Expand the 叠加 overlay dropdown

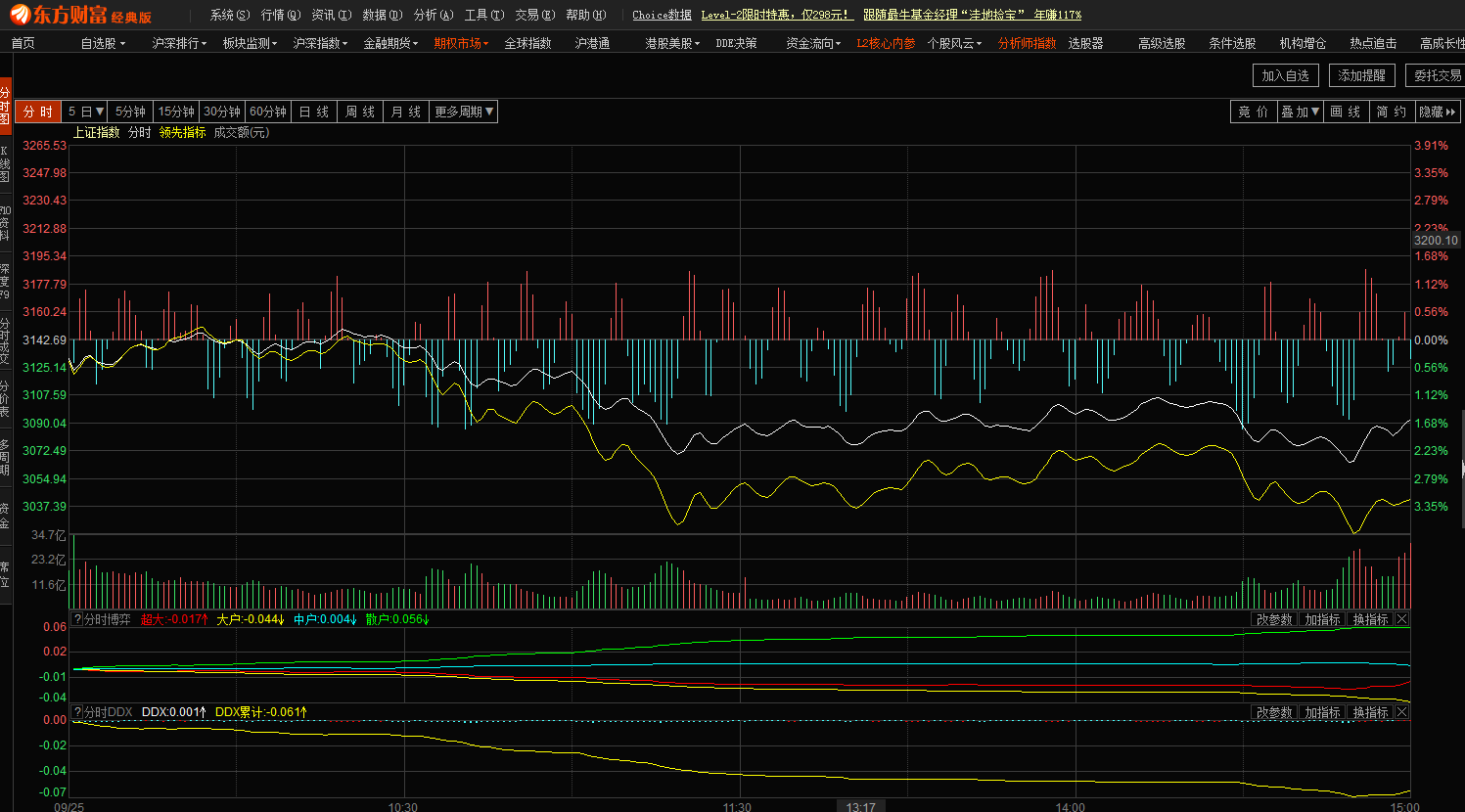(x=1301, y=113)
